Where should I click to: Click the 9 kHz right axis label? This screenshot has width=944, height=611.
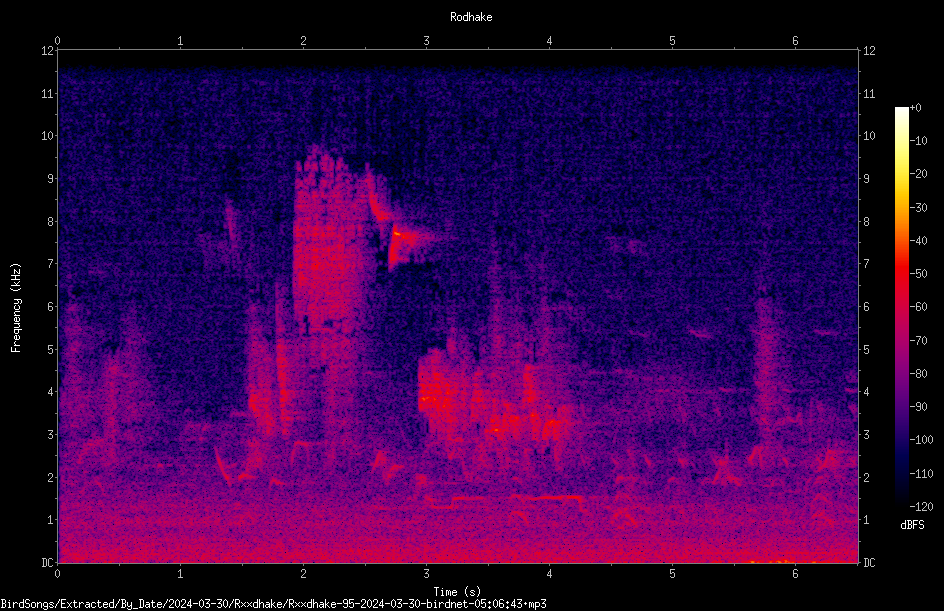click(x=866, y=179)
